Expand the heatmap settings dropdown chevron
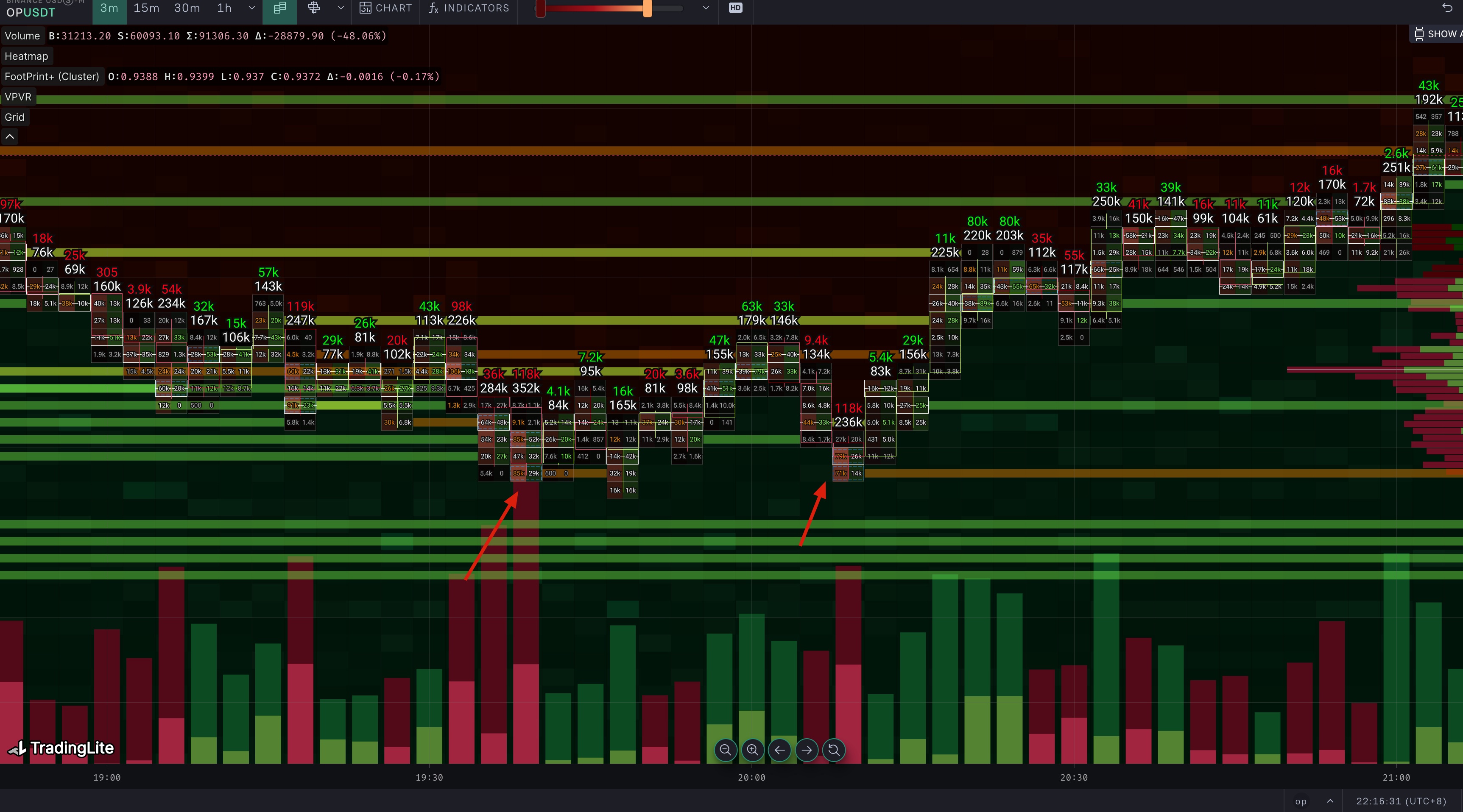 click(x=705, y=8)
